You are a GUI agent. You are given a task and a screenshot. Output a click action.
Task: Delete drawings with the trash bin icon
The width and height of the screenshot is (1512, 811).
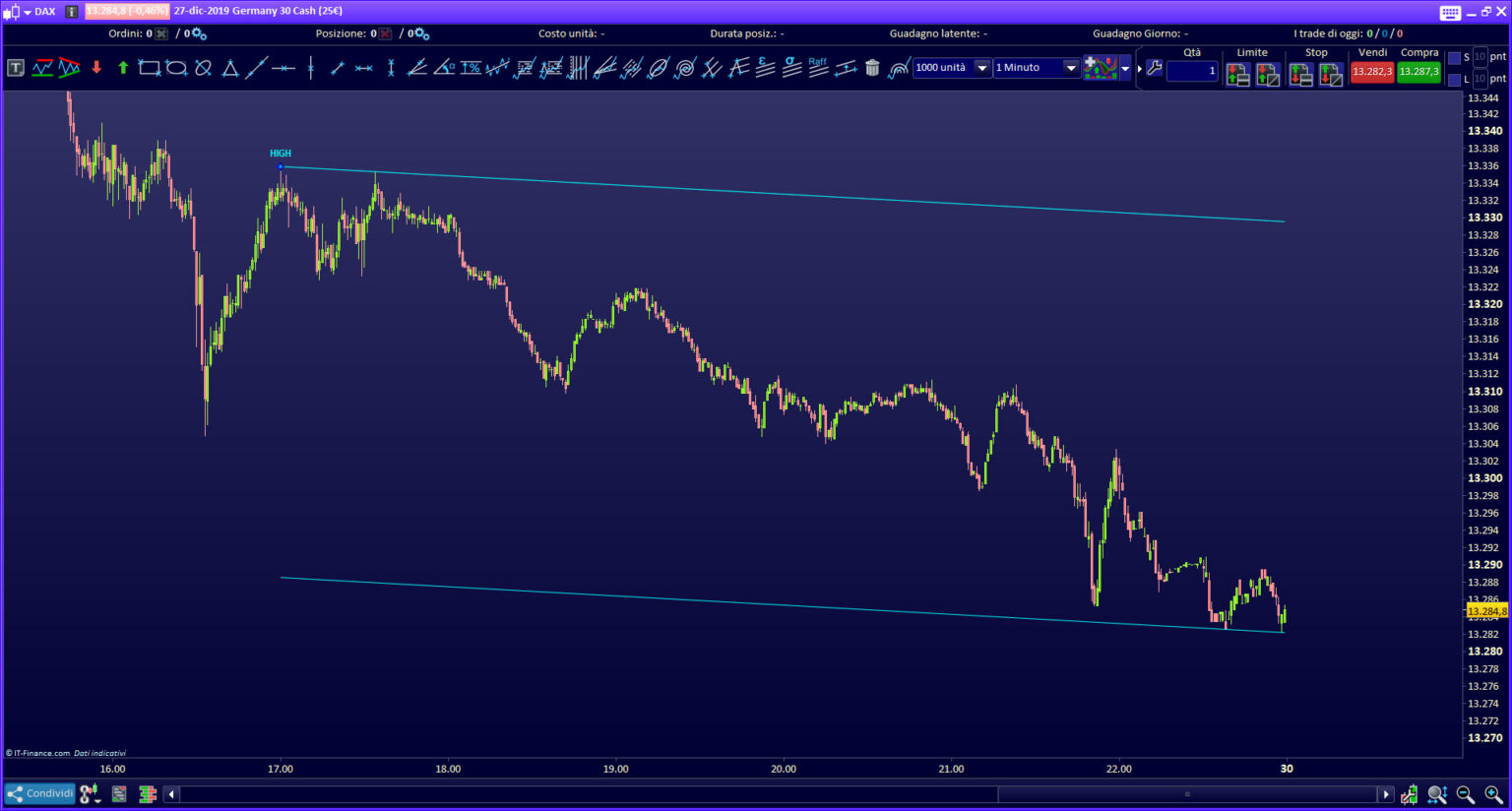coord(872,68)
